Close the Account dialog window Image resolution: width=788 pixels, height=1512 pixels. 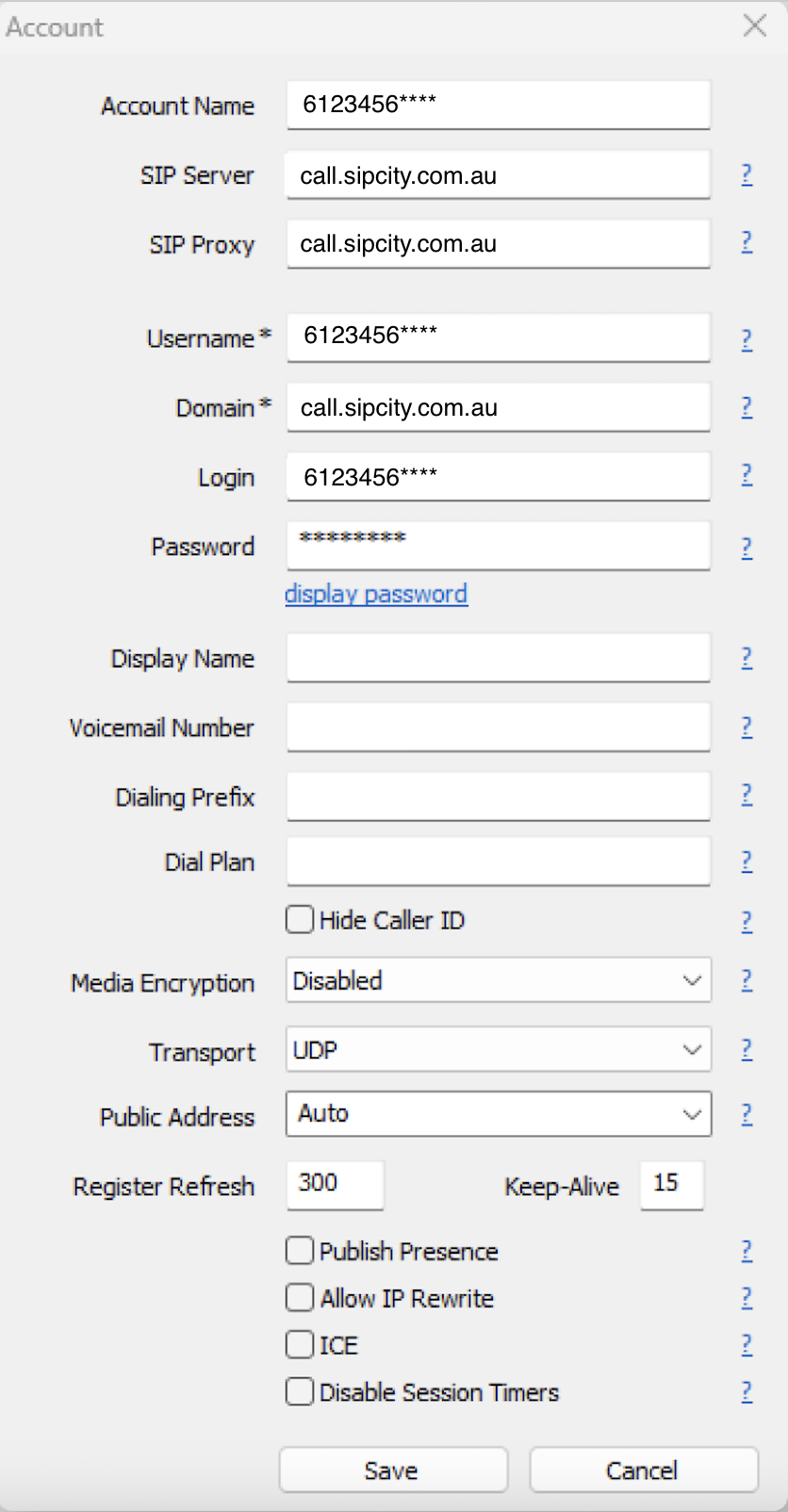click(x=755, y=25)
